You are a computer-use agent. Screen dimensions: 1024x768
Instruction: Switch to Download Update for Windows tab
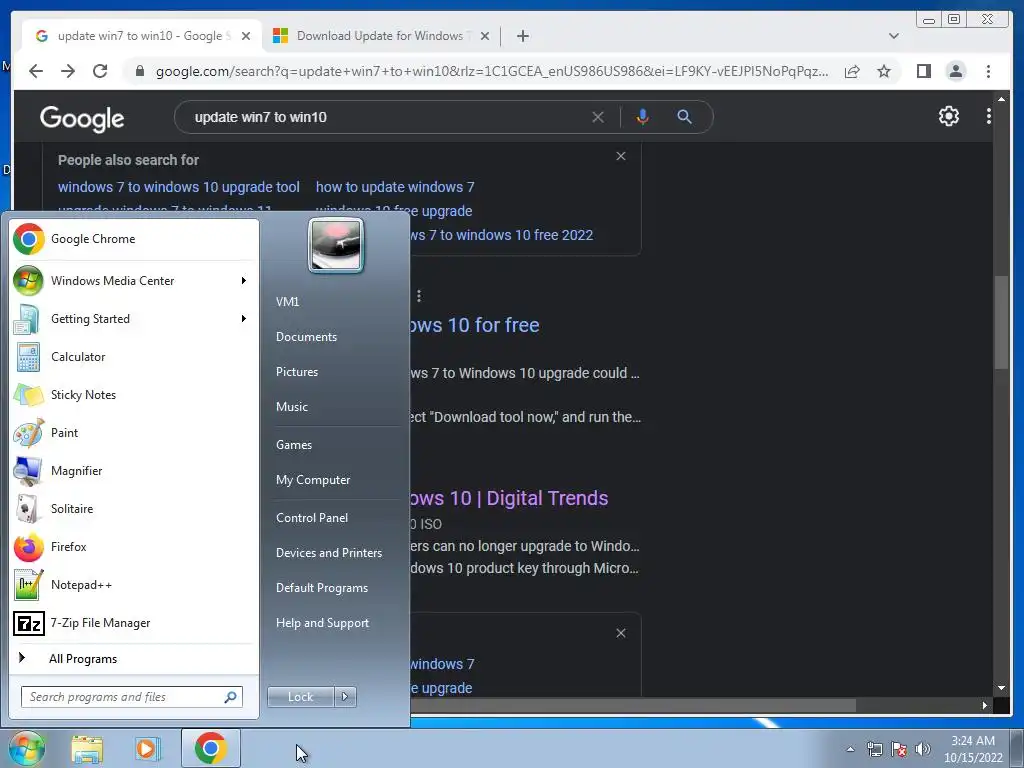381,36
